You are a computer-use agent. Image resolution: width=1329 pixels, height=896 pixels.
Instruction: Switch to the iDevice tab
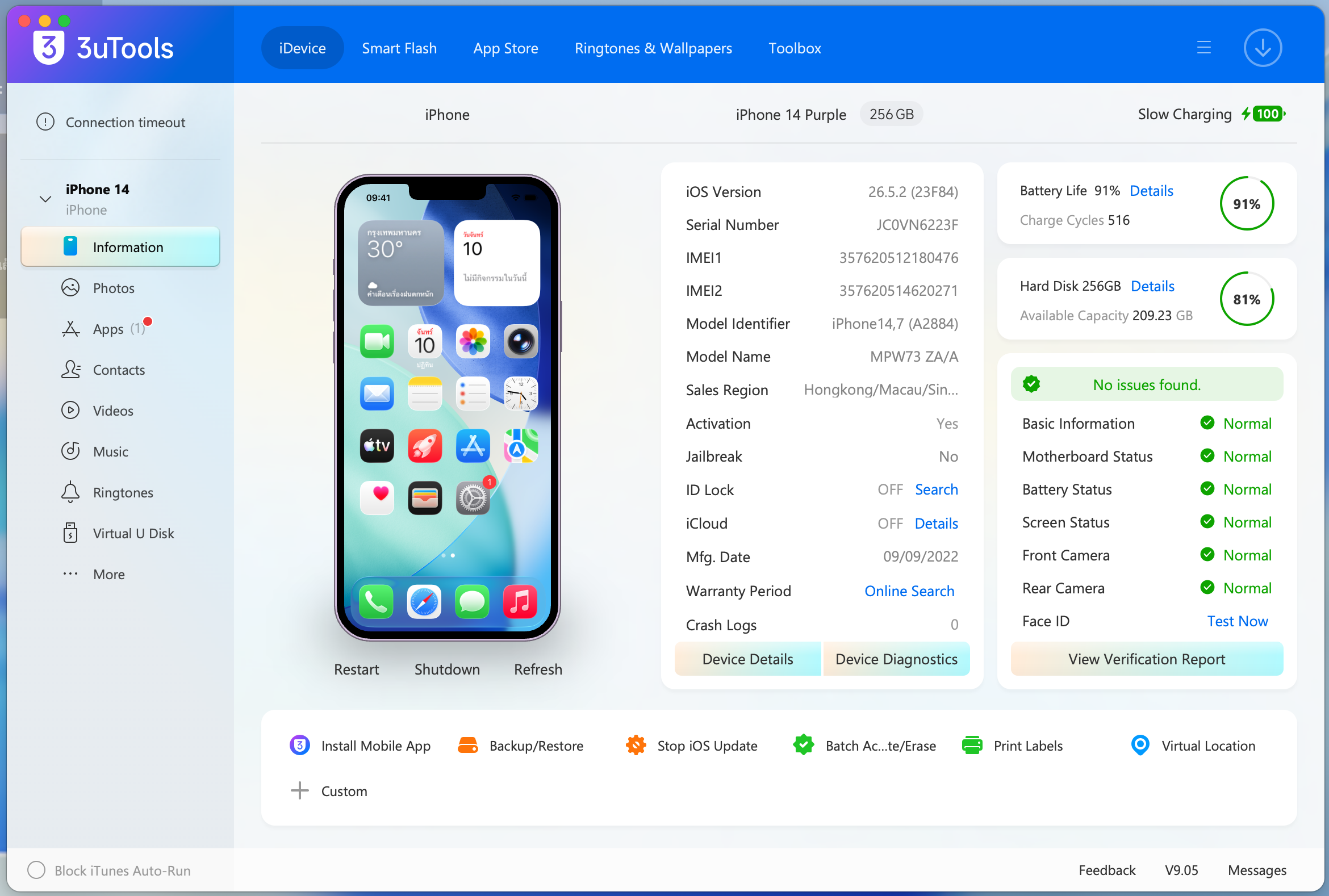(302, 48)
